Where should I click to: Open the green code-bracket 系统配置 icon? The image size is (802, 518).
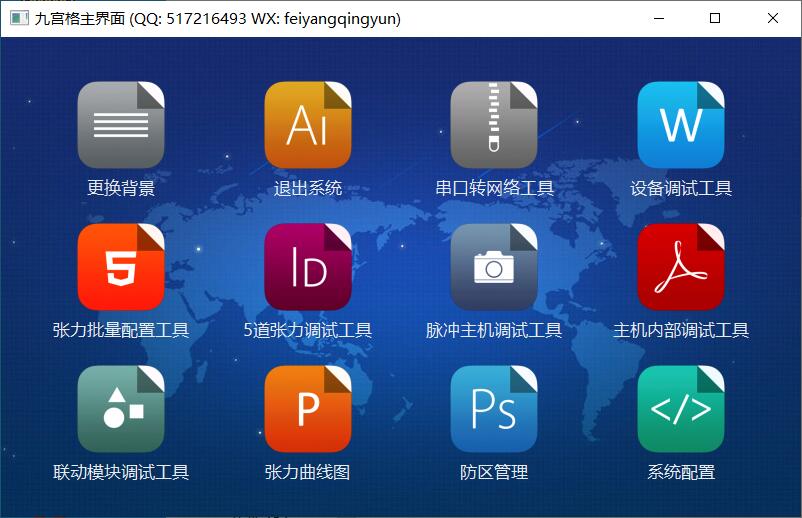[681, 409]
